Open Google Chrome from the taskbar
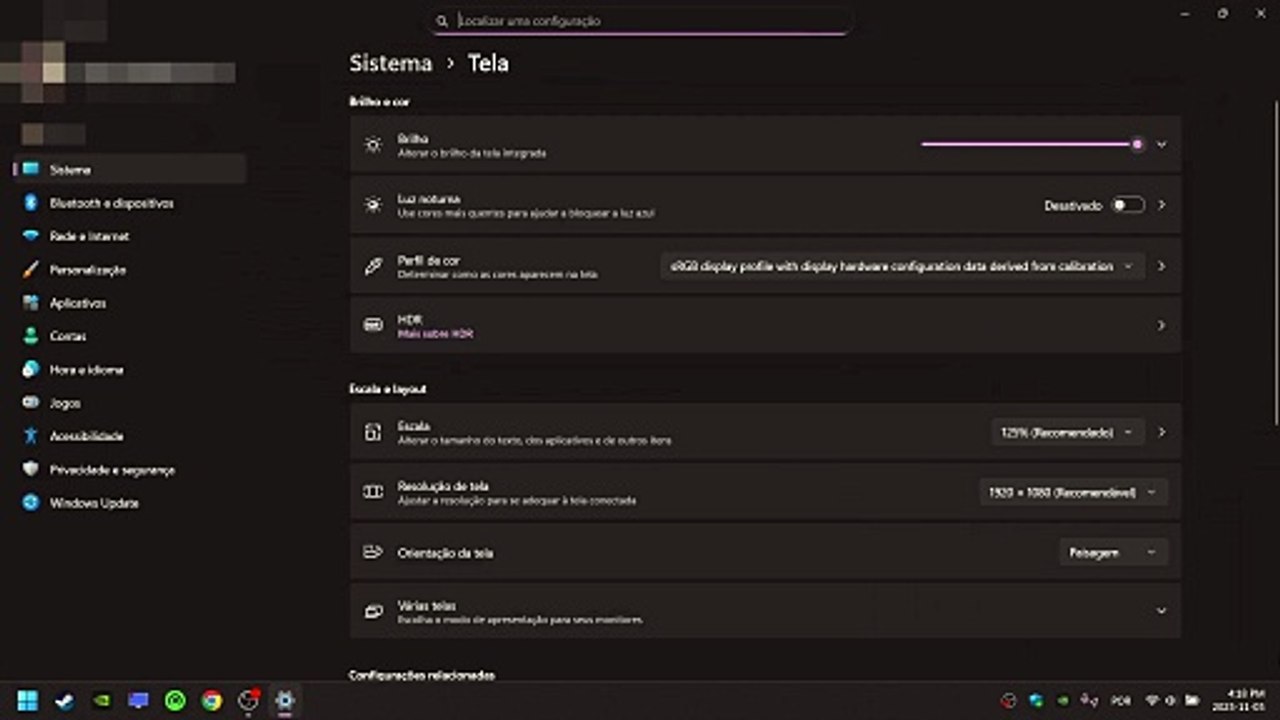 point(211,701)
